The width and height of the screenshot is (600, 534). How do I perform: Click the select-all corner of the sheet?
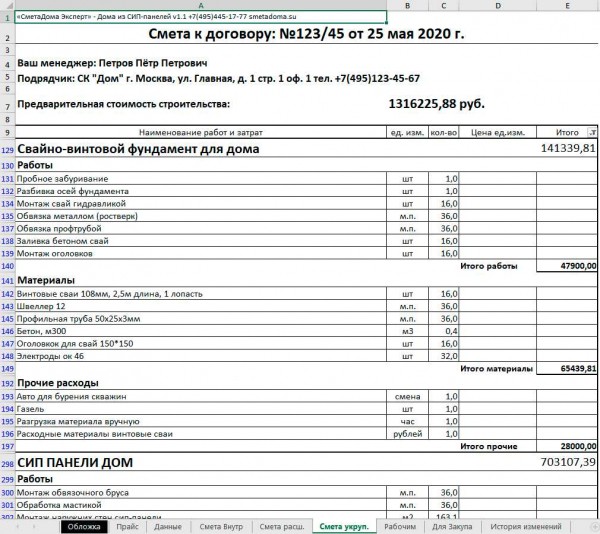point(7,5)
